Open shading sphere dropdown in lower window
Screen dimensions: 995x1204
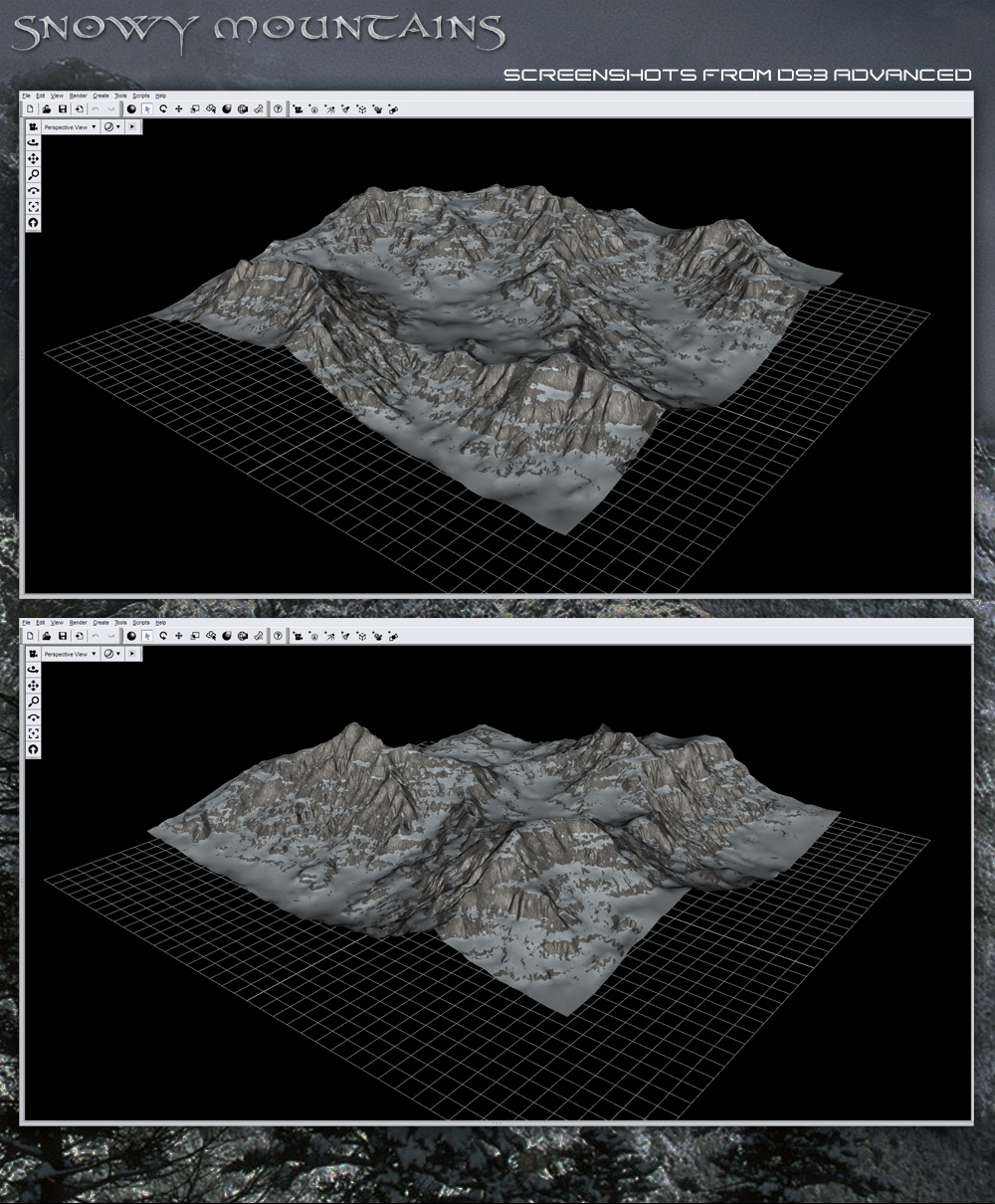coord(112,654)
